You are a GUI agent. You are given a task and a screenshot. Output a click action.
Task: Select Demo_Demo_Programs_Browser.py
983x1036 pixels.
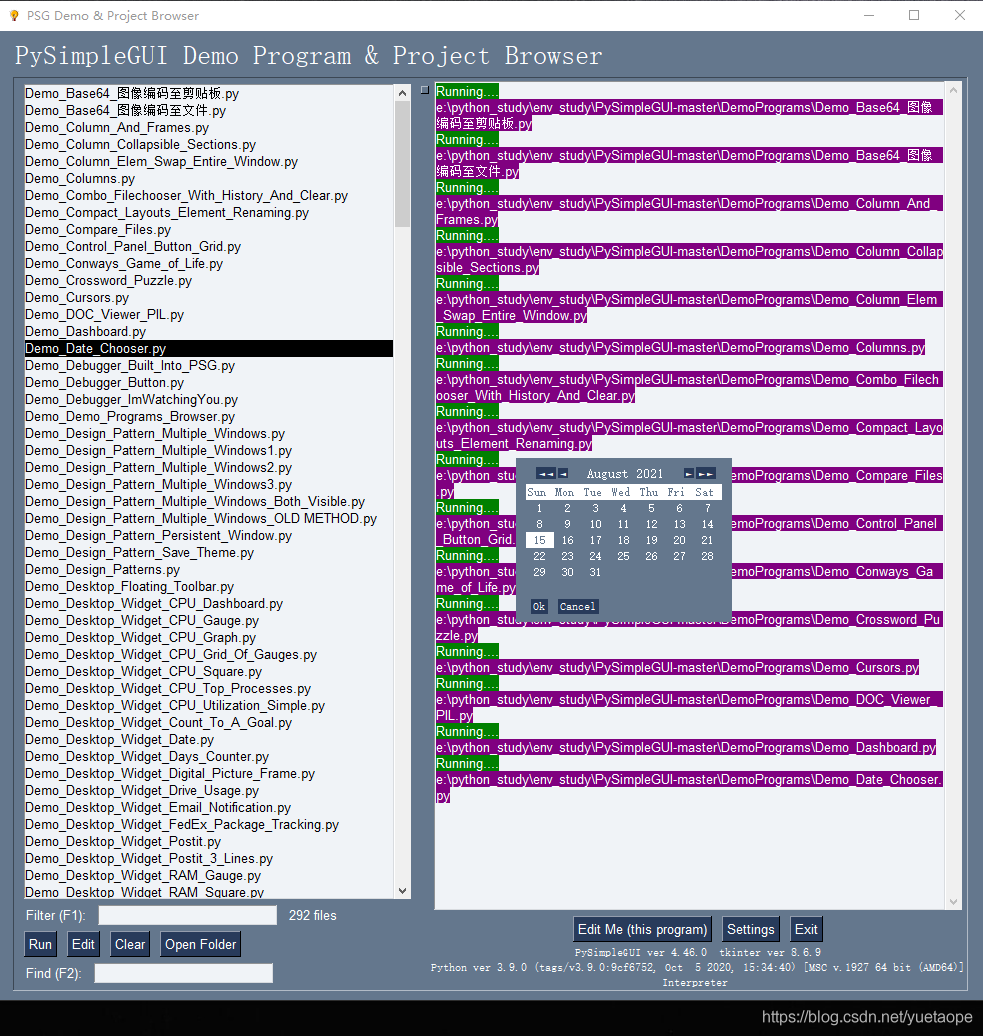pos(209,416)
